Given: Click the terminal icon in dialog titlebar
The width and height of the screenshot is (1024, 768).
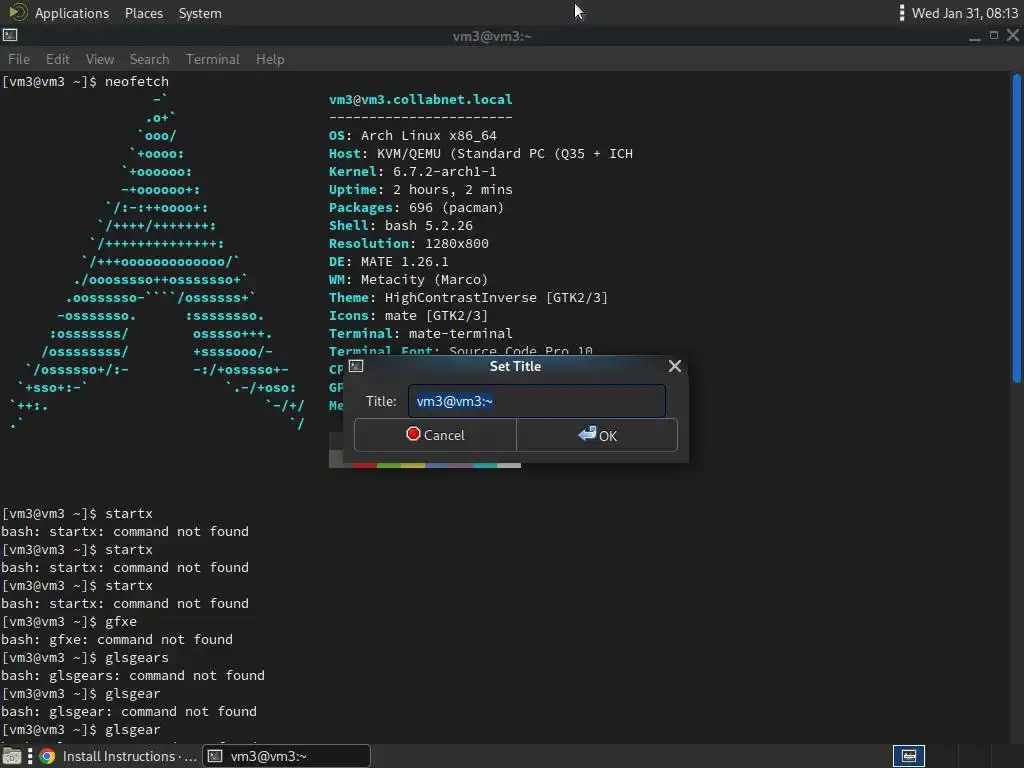Looking at the screenshot, I should pyautogui.click(x=356, y=366).
